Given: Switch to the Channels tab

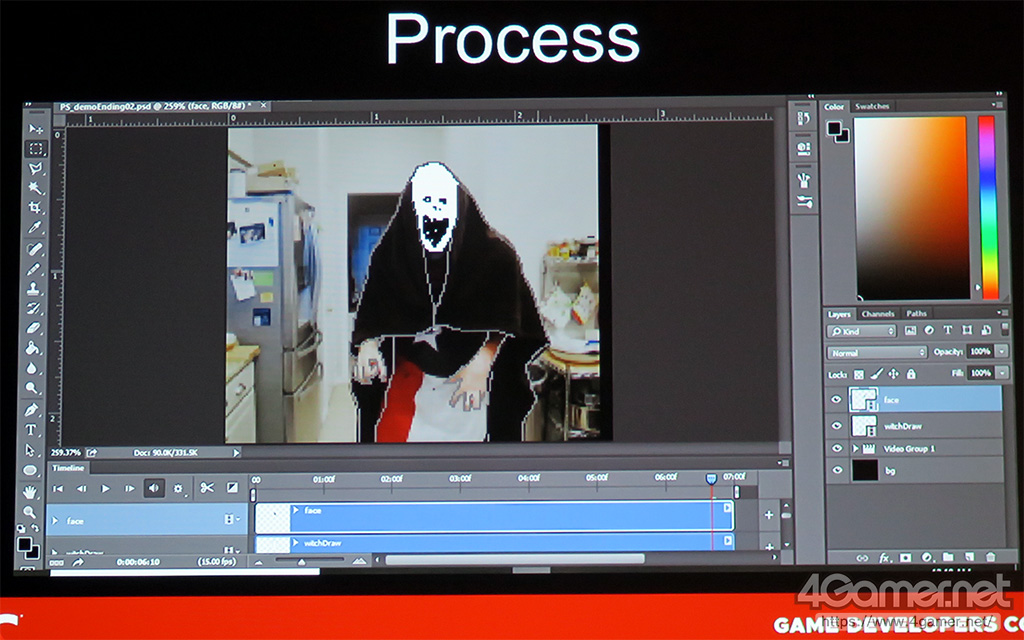Looking at the screenshot, I should click(x=878, y=313).
